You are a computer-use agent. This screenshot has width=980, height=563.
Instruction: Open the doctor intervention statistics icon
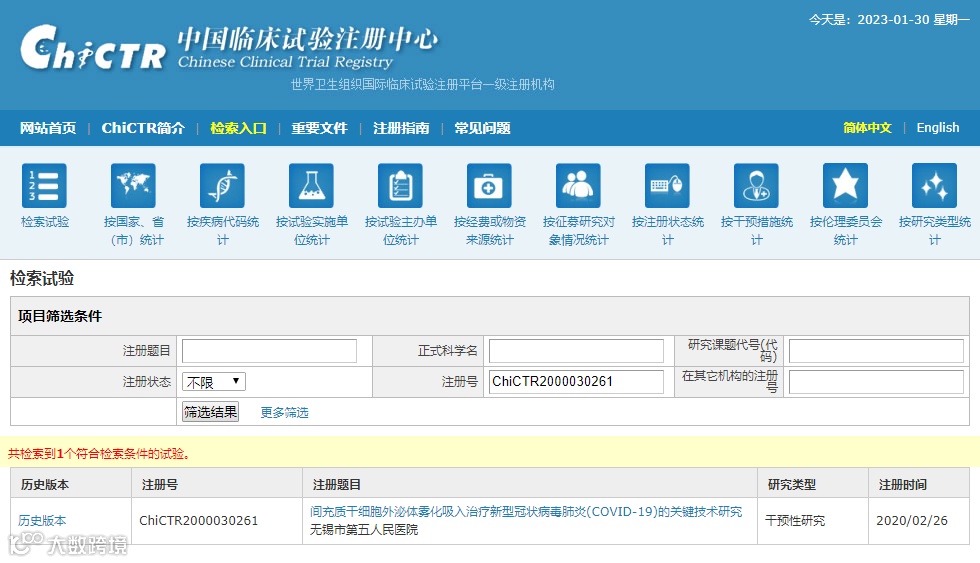click(x=756, y=186)
